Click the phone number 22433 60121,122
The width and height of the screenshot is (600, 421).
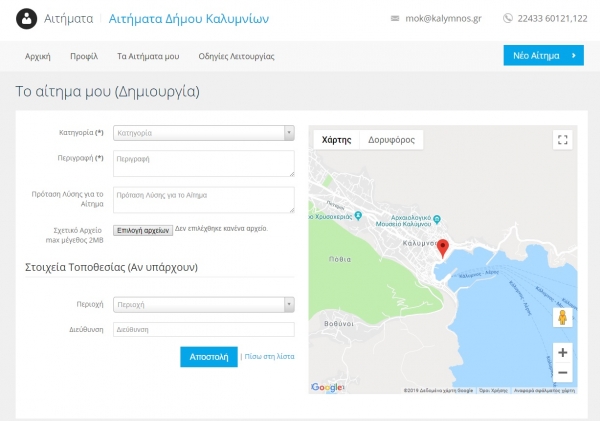(x=552, y=18)
